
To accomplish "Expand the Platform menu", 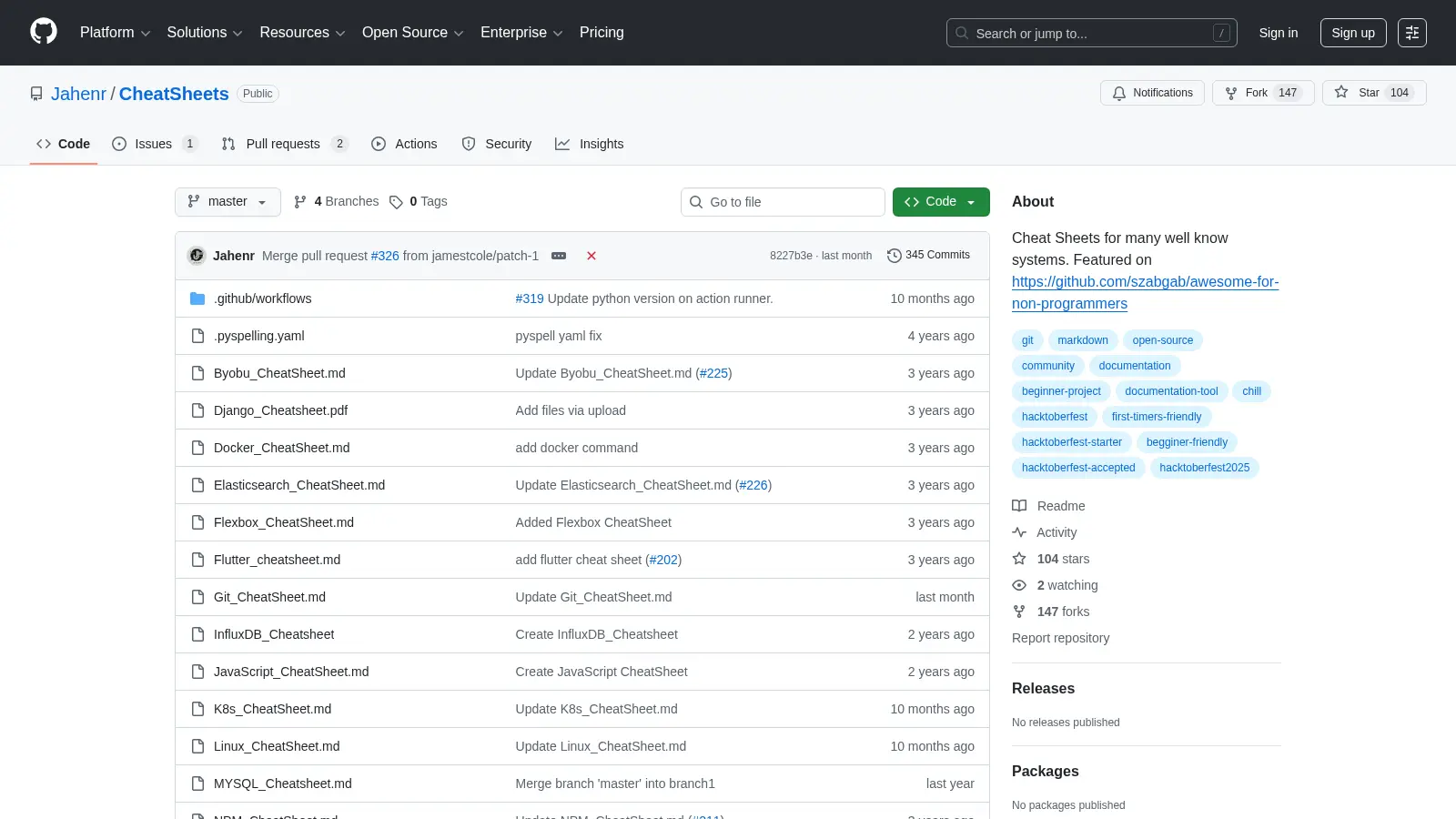I will (115, 32).
